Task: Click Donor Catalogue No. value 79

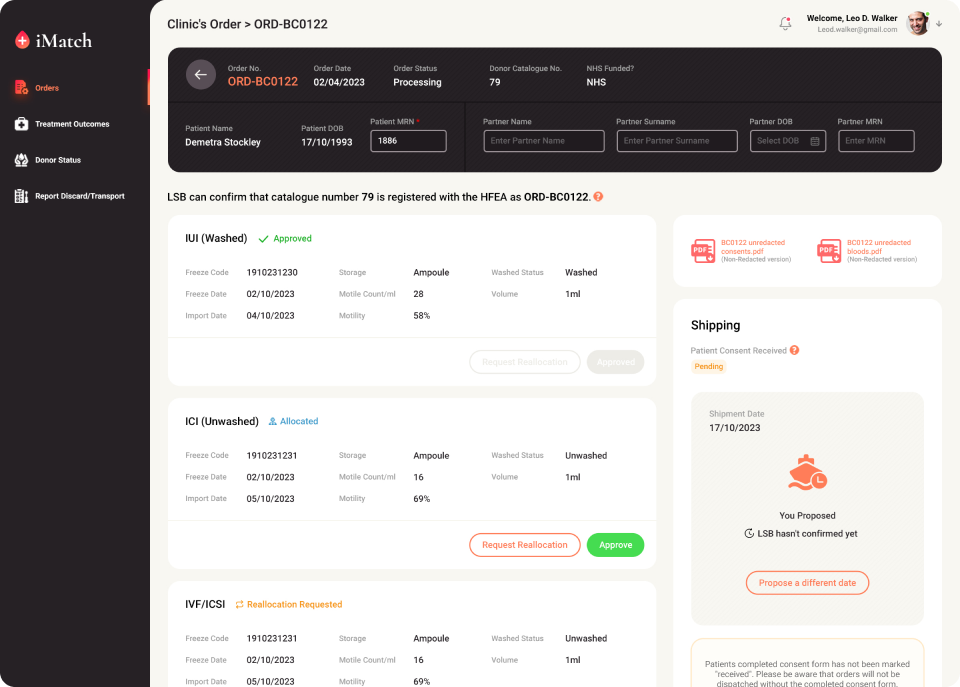Action: click(495, 82)
